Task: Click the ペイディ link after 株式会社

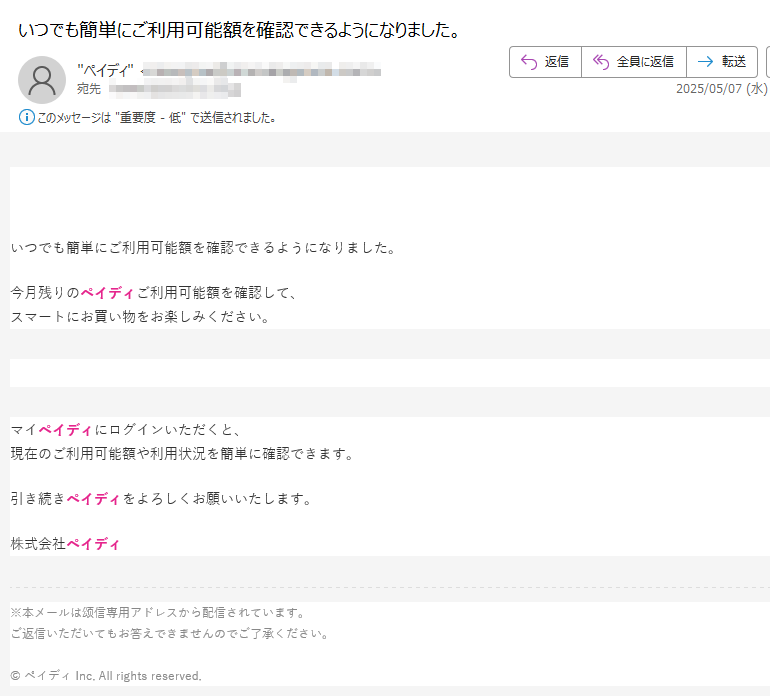Action: pyautogui.click(x=93, y=544)
